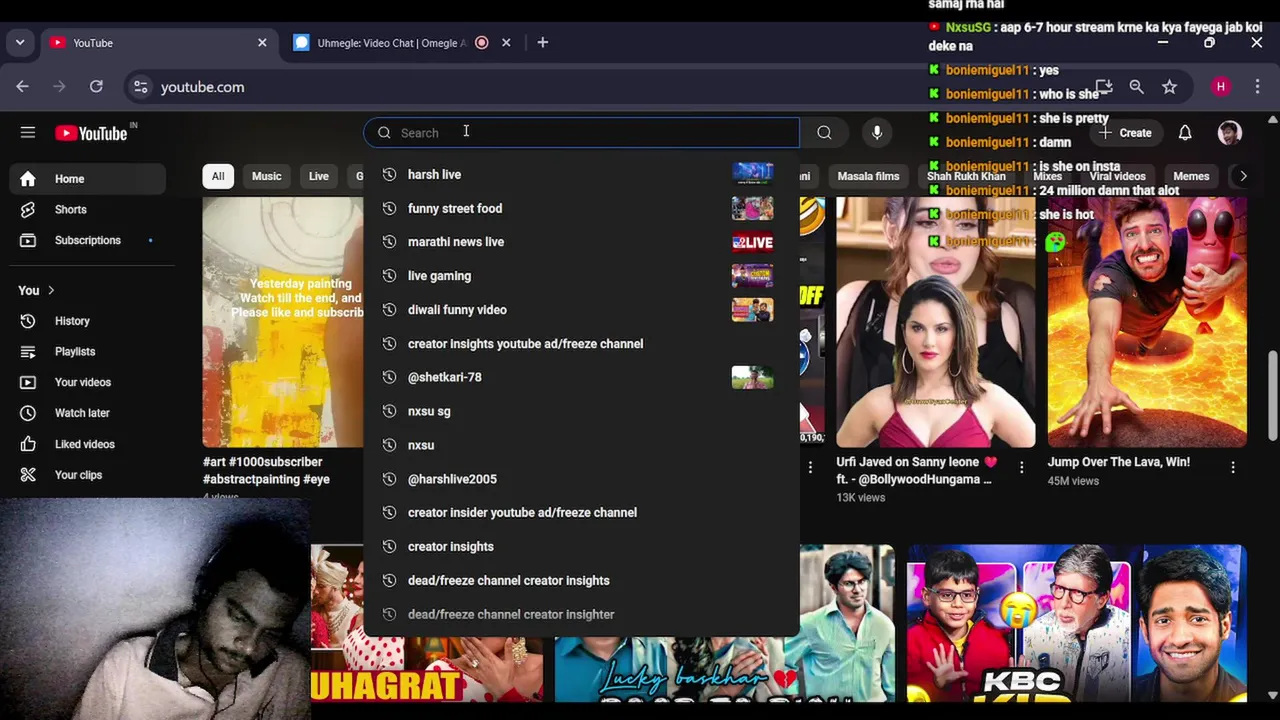Show more filter chips with right arrow
The width and height of the screenshot is (1280, 720).
(x=1243, y=176)
